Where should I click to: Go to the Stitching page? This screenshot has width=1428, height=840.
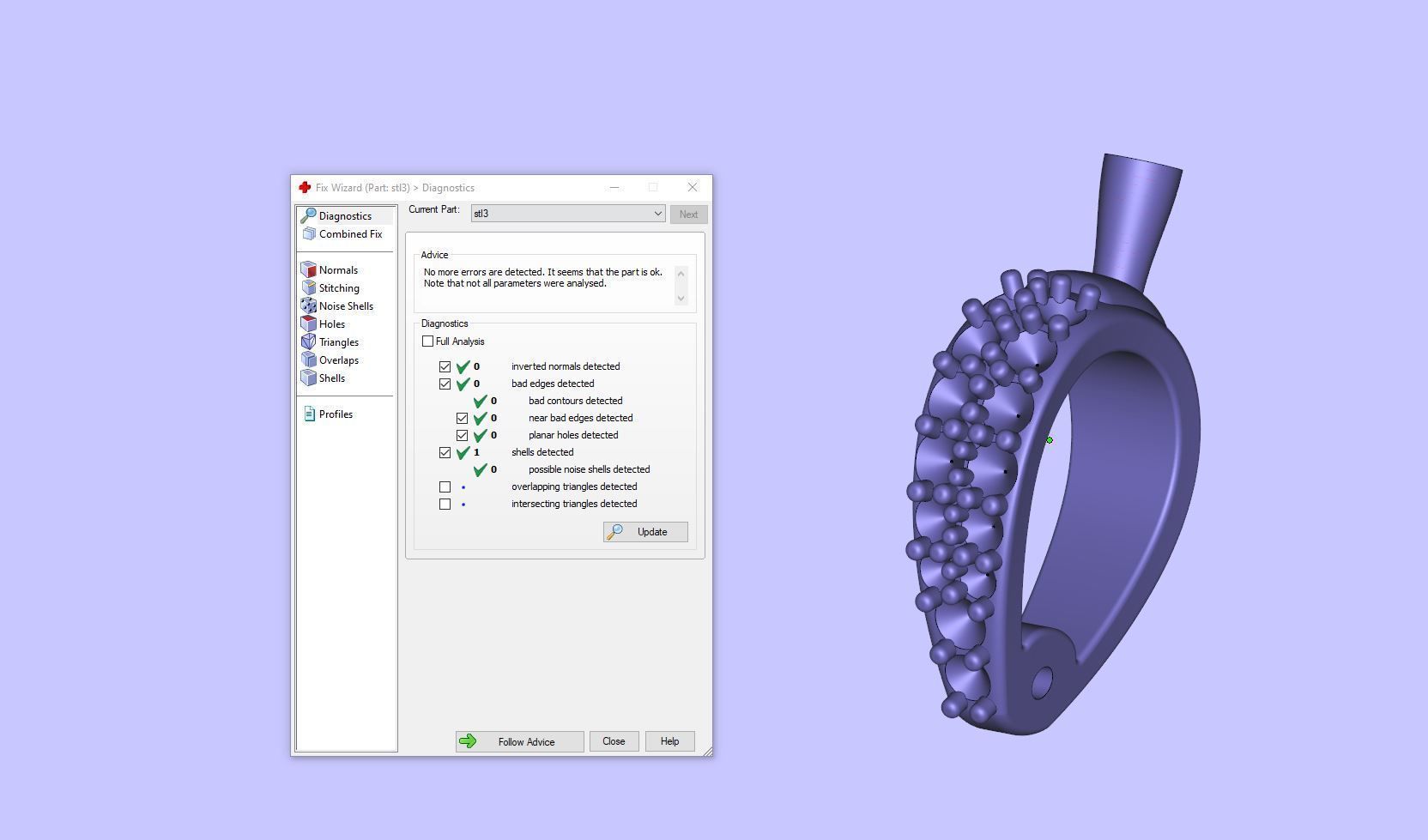point(339,287)
